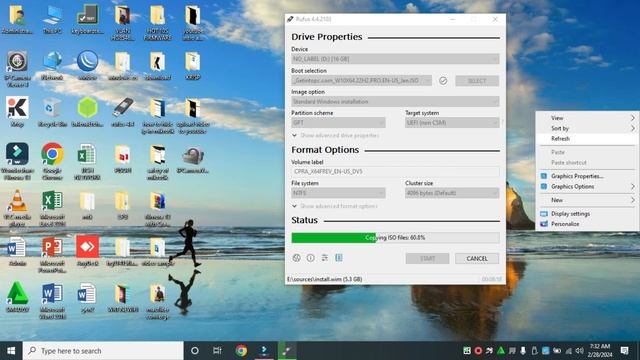Show the Rufus log icon
Screen dimensions: 640x360
339,258
